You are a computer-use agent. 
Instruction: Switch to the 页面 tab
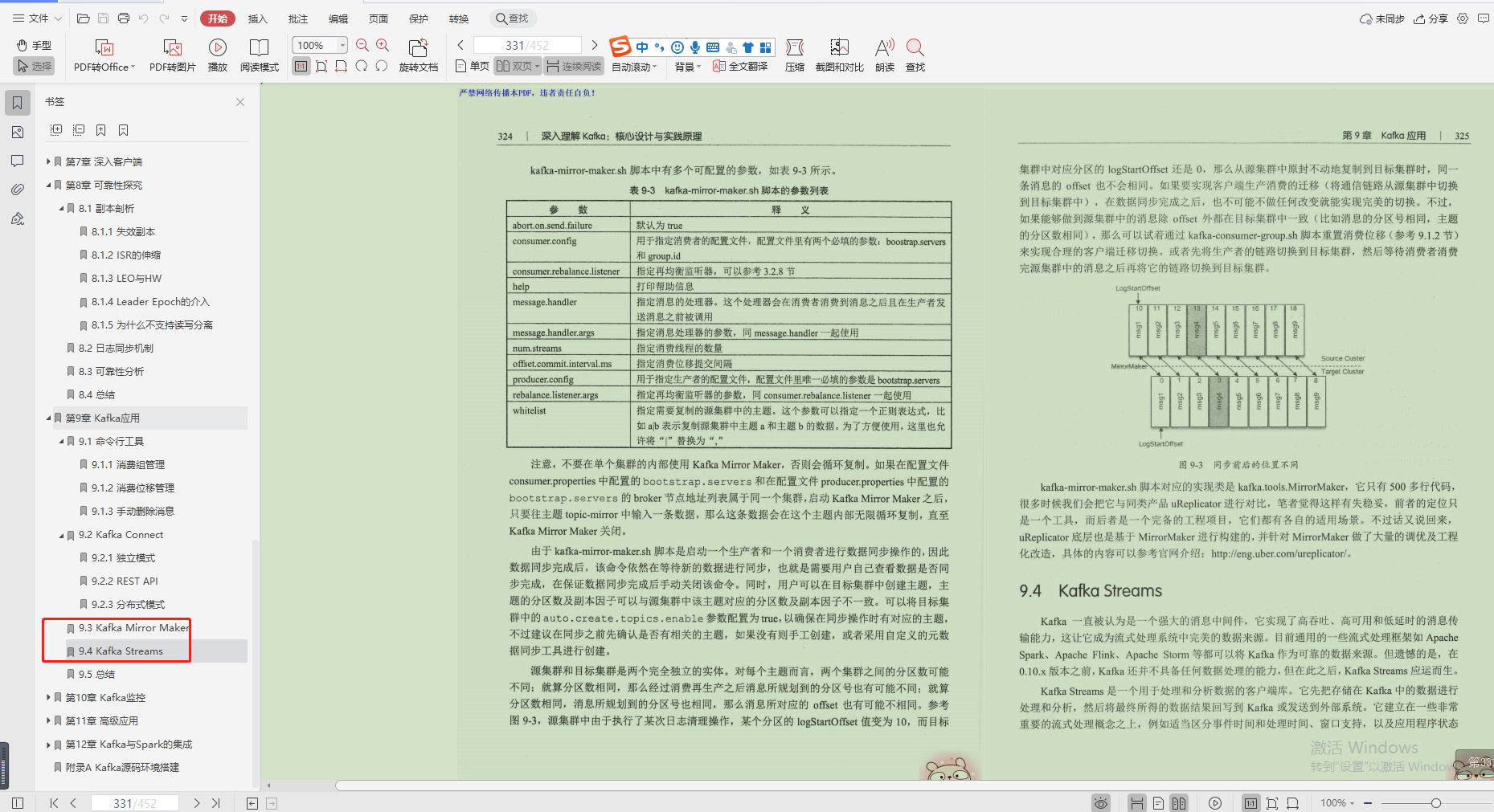pos(379,18)
